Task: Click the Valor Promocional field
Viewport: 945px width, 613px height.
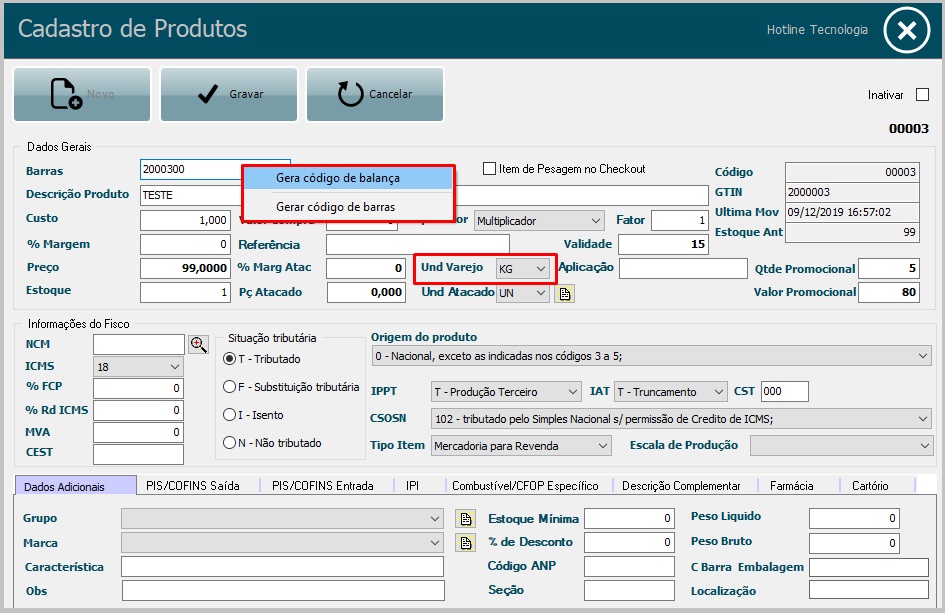Action: click(x=889, y=292)
